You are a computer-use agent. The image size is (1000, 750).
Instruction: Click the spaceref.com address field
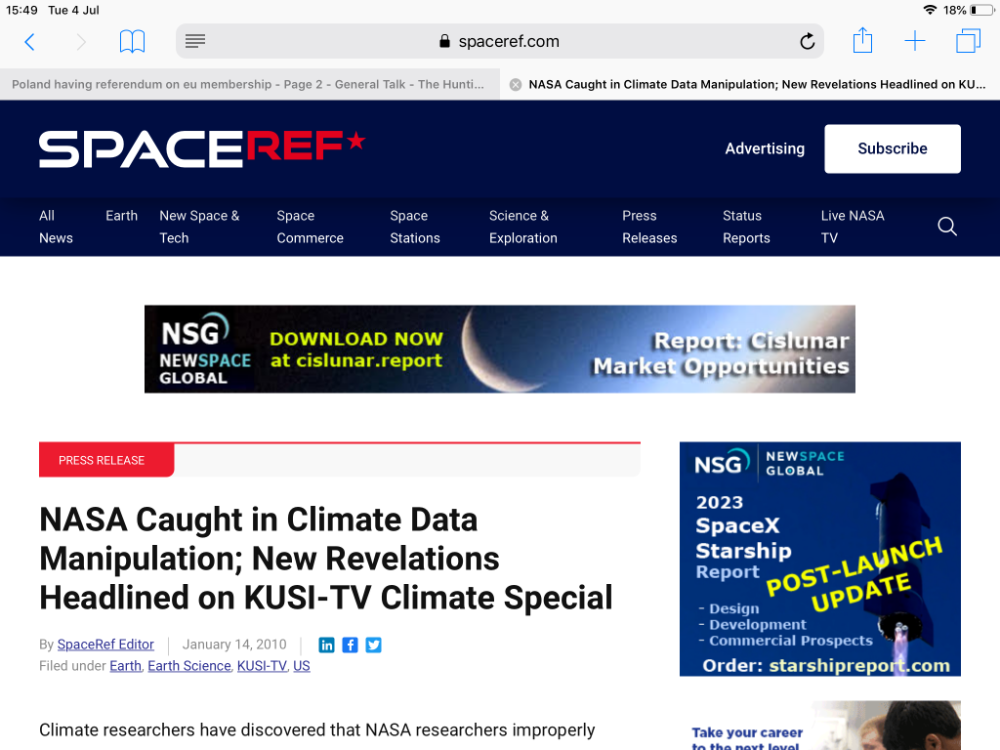(500, 41)
